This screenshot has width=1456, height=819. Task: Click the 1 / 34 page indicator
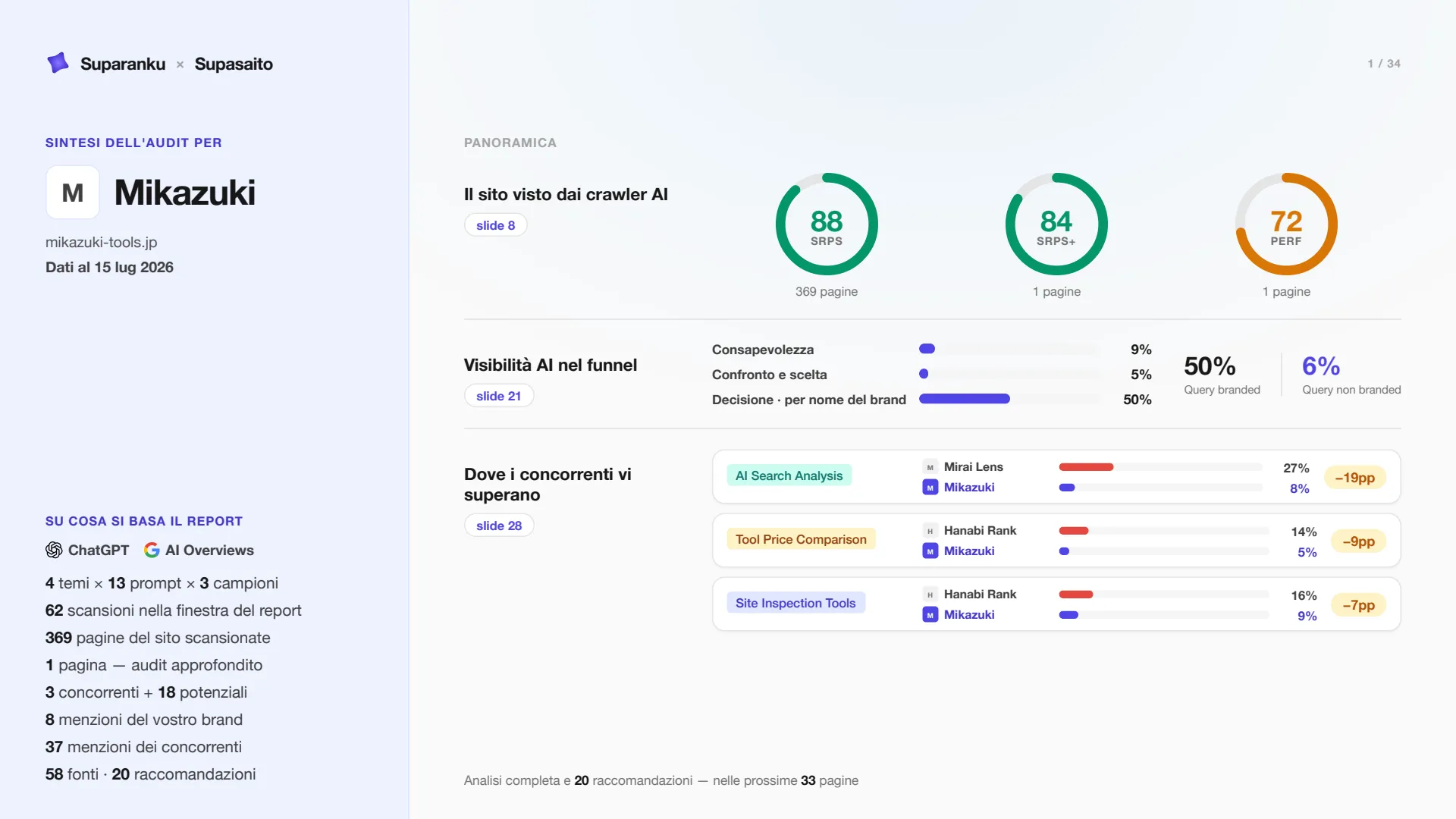tap(1384, 64)
